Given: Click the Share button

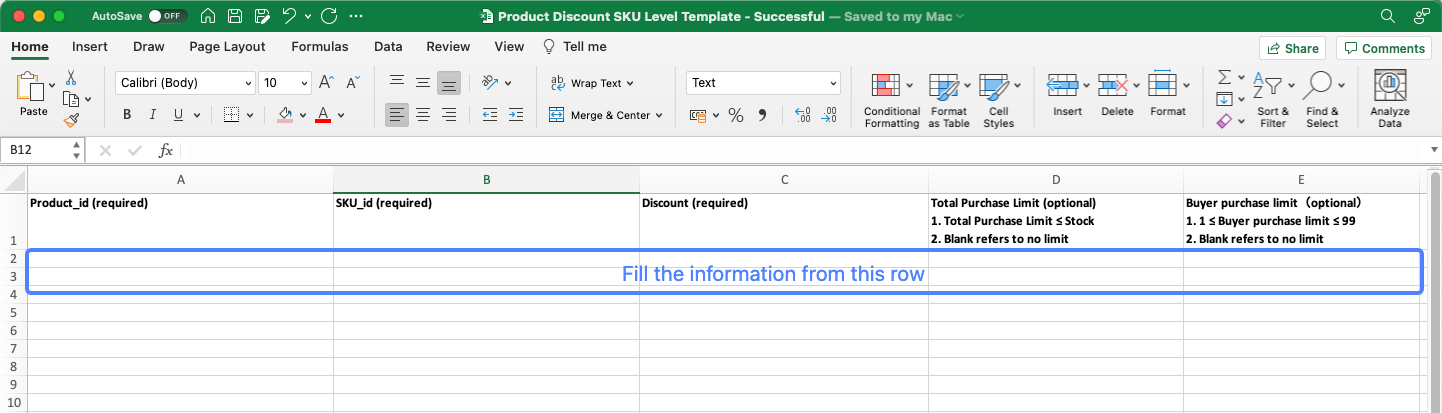Looking at the screenshot, I should click(1292, 48).
